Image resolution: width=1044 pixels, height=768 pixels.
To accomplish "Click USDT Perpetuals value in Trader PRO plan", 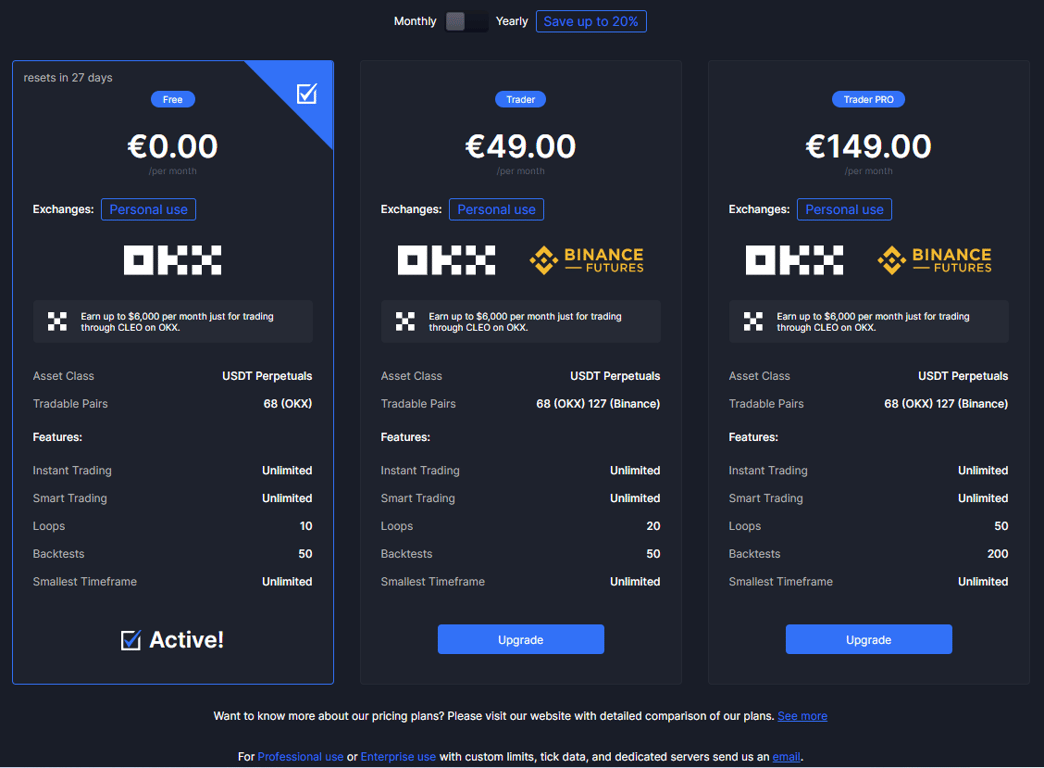I will [963, 376].
